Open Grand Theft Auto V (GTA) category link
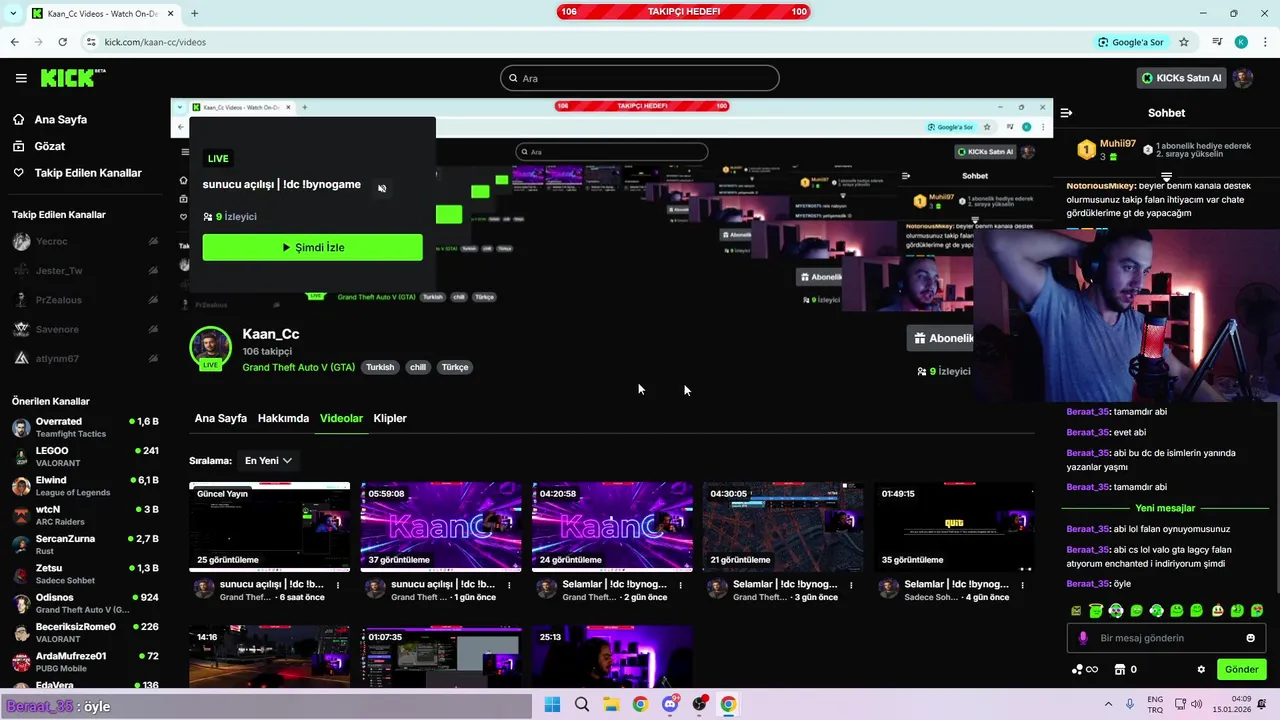 [x=298, y=367]
